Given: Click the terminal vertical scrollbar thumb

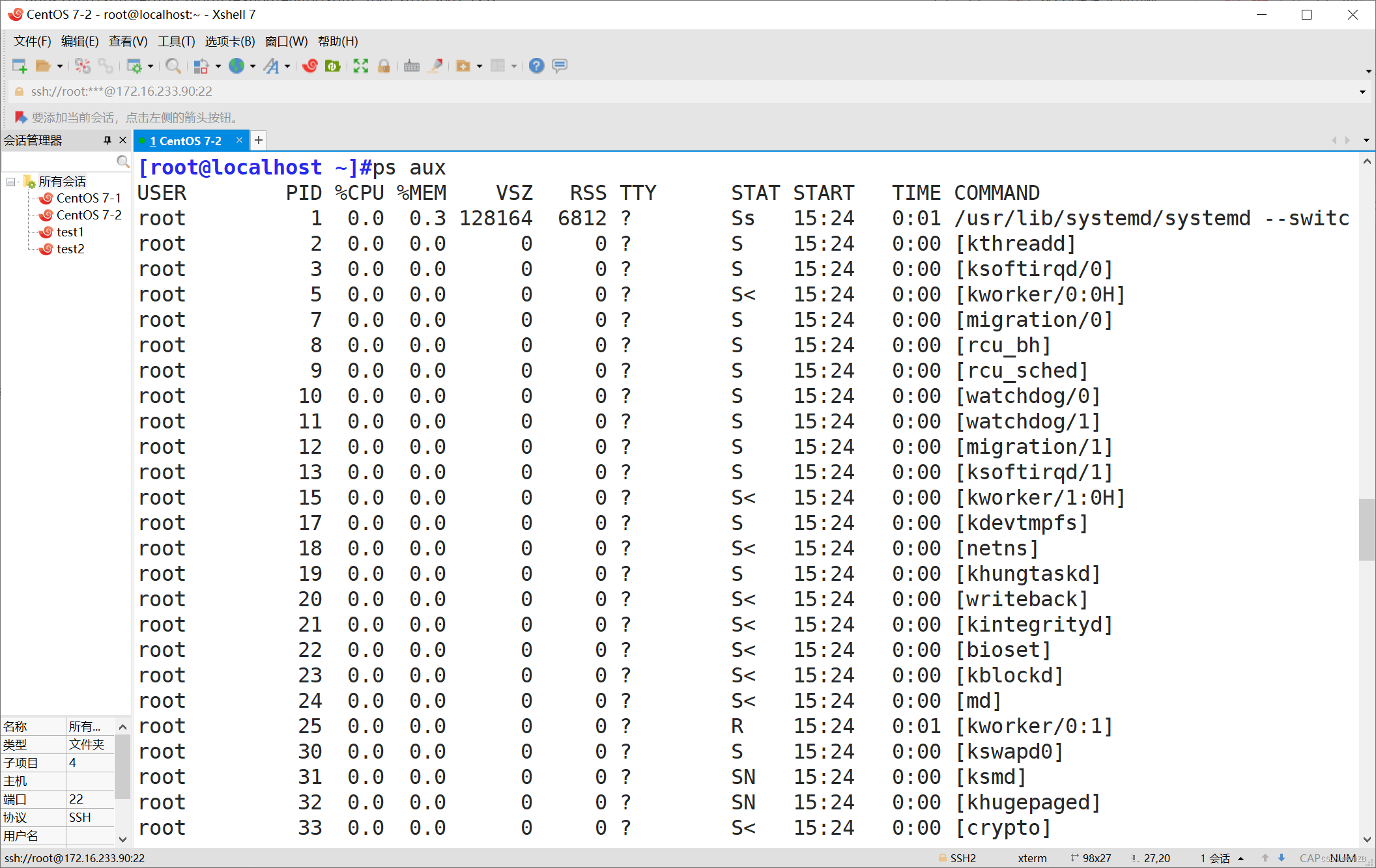Looking at the screenshot, I should coord(1366,529).
